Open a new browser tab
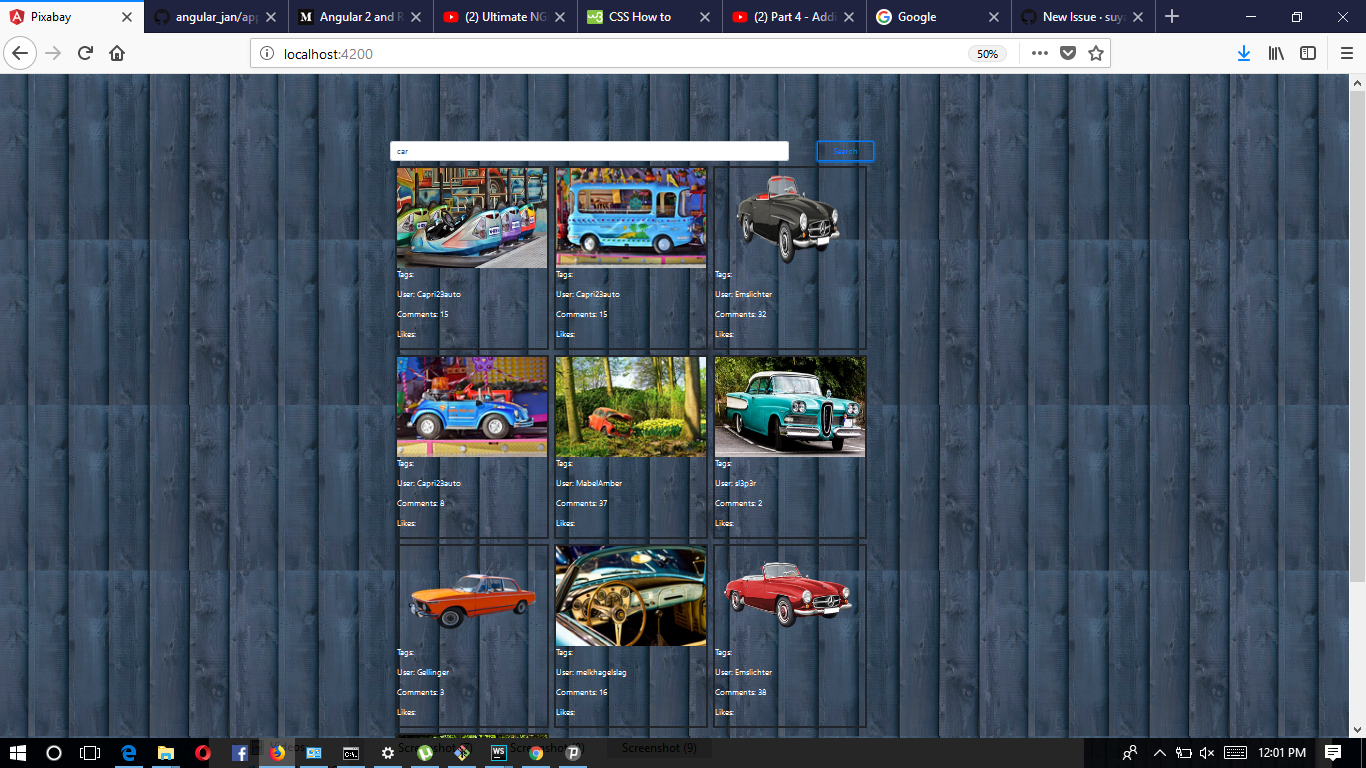The height and width of the screenshot is (768, 1366). tap(1171, 16)
